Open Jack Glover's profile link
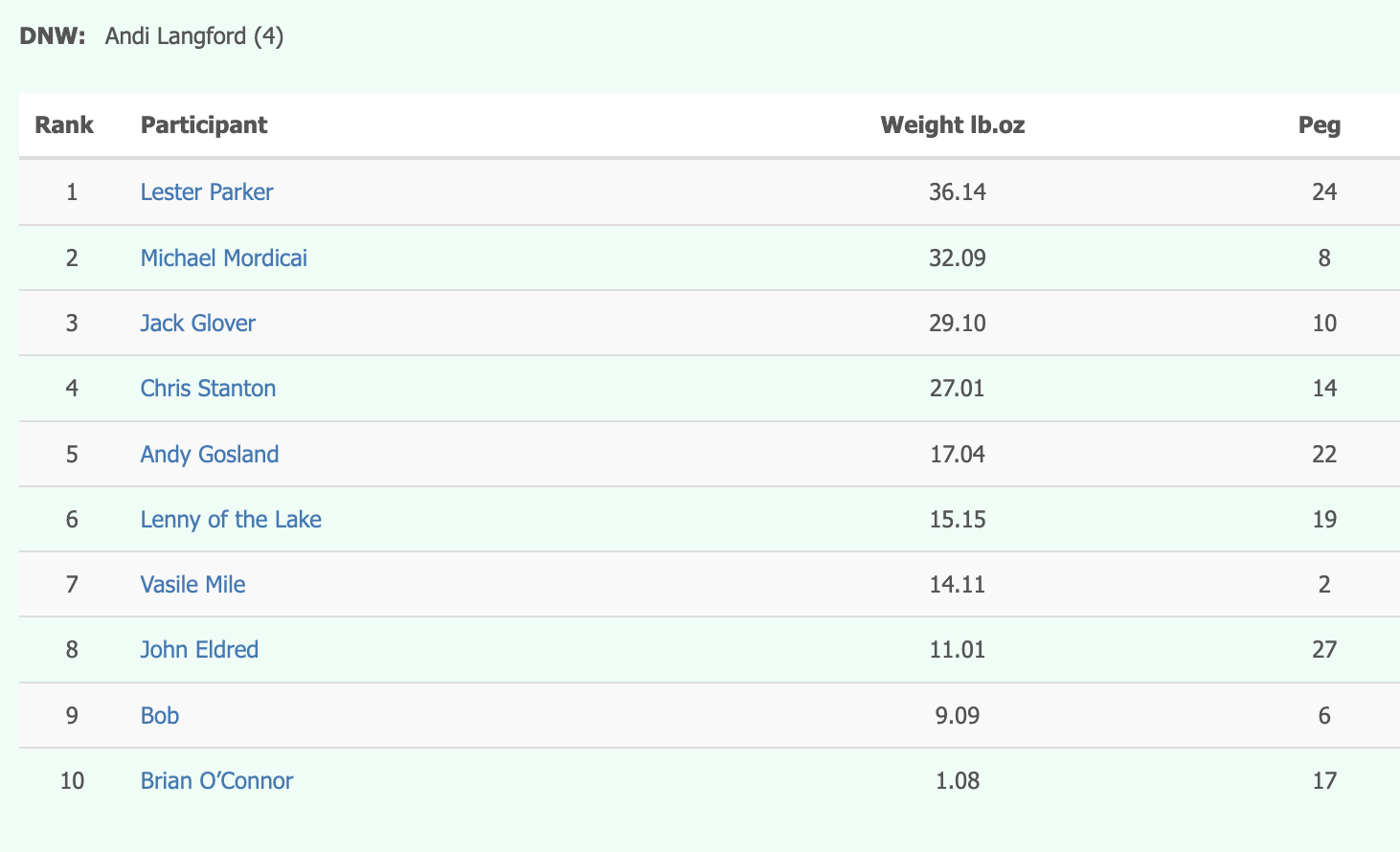The height and width of the screenshot is (852, 1400). click(197, 323)
